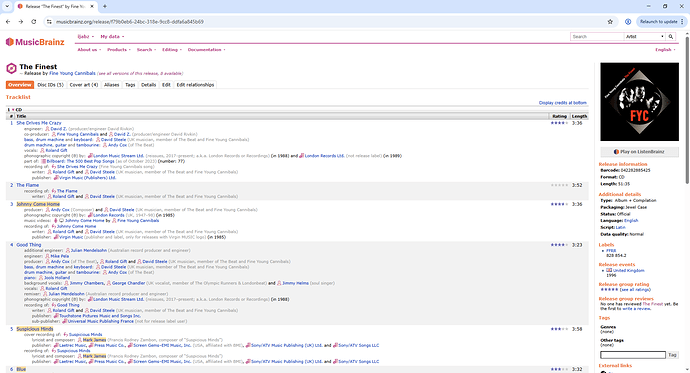Click the MusicBrainz logo

point(35,42)
